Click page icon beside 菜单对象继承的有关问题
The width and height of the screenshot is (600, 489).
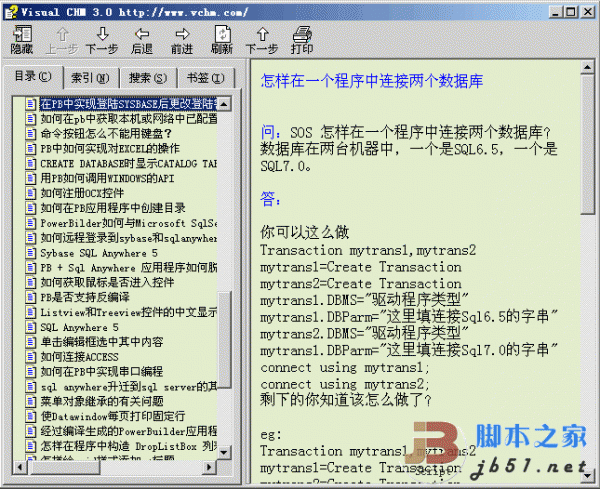click(31, 401)
